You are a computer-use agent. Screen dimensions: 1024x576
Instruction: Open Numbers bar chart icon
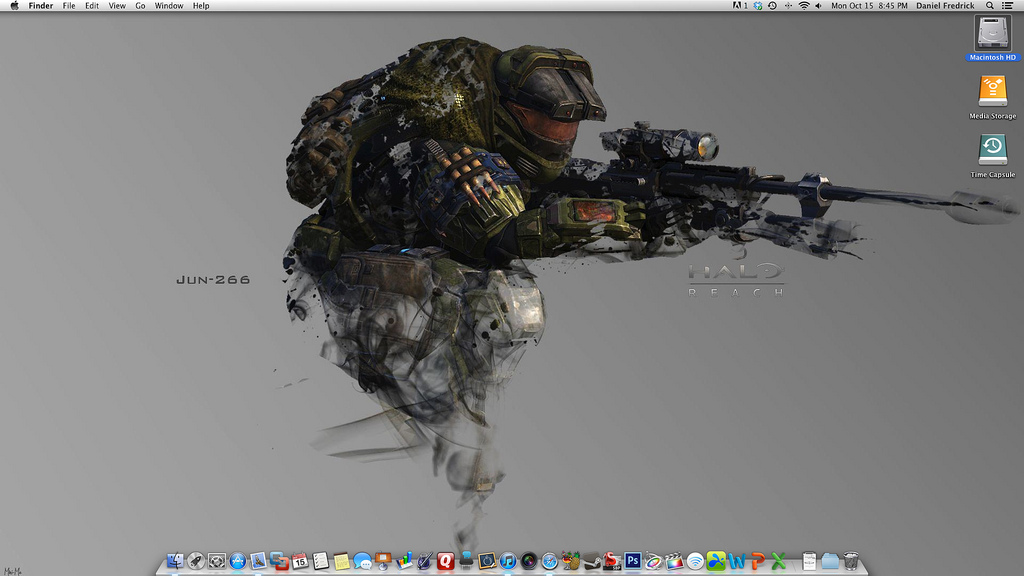(x=404, y=560)
